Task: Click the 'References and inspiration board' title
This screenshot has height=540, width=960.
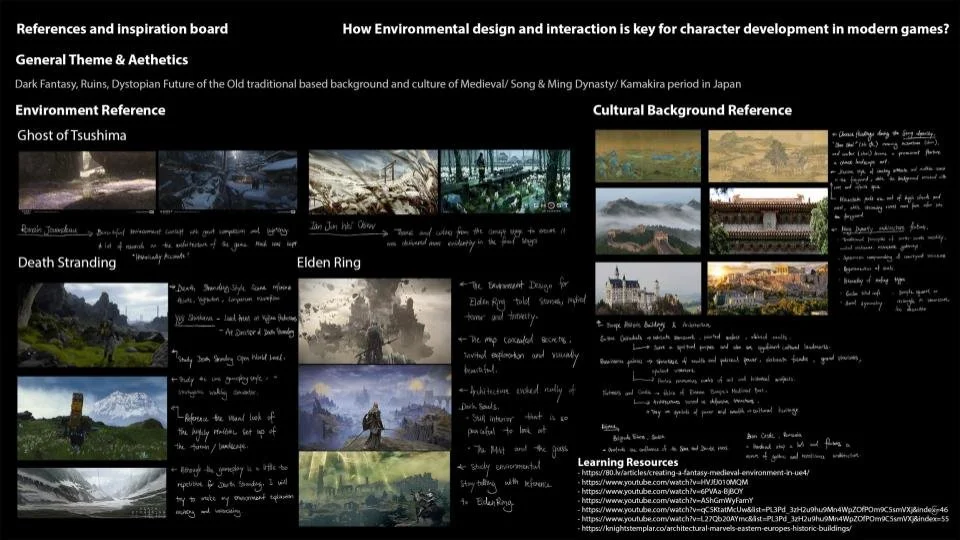Action: (x=122, y=29)
